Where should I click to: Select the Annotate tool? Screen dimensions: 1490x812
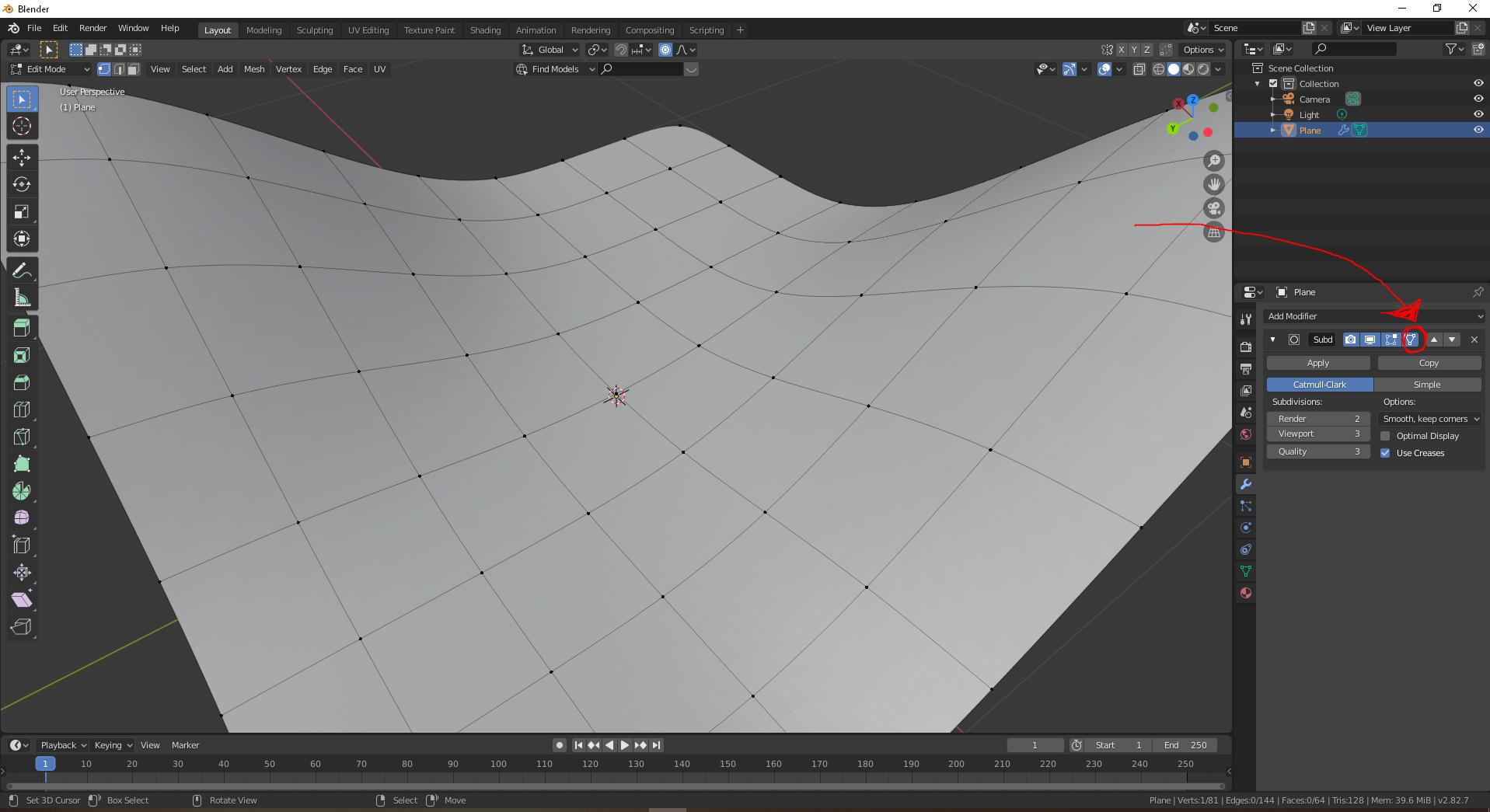pos(21,270)
